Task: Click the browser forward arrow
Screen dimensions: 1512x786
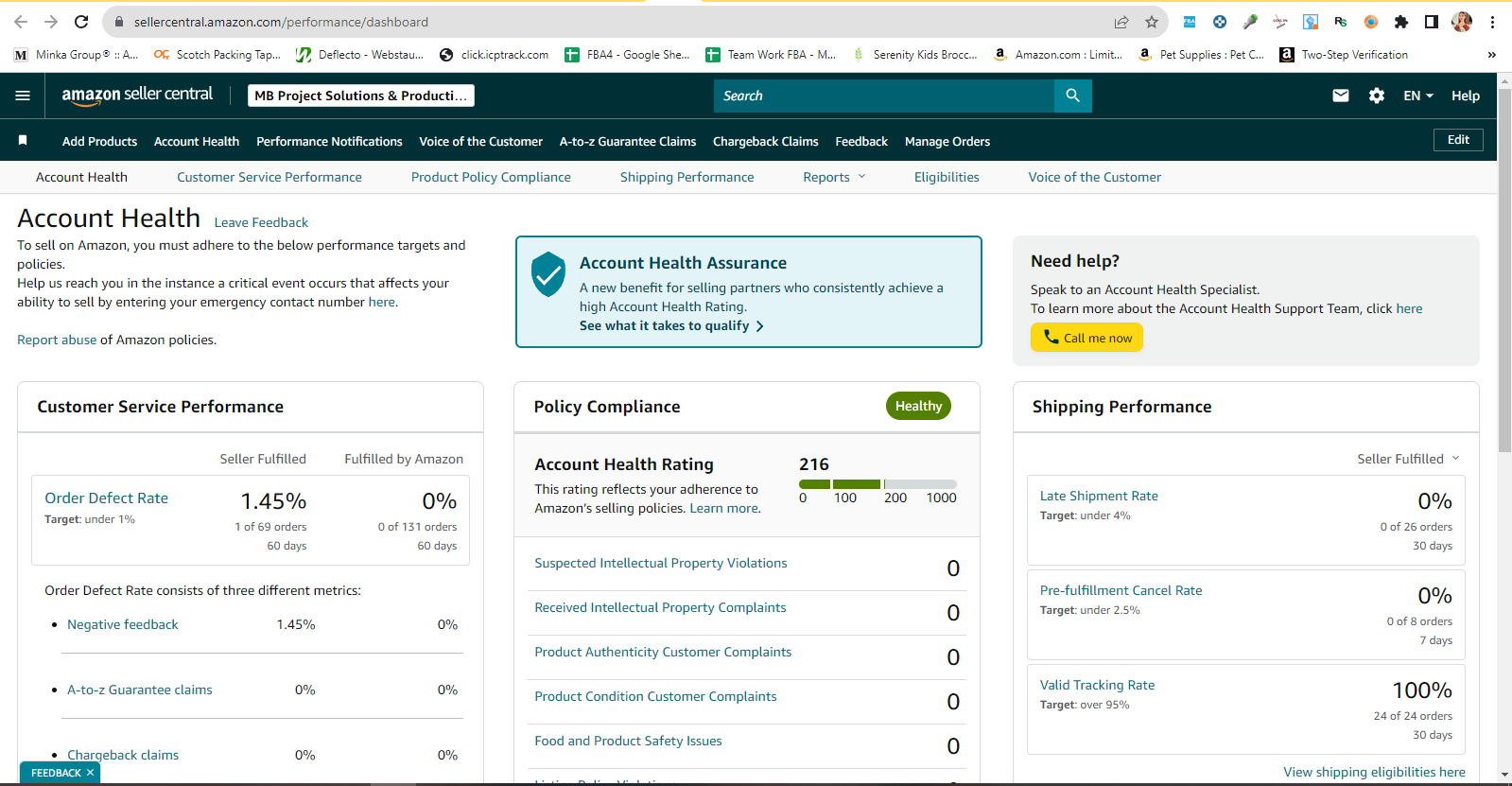Action: (x=51, y=22)
